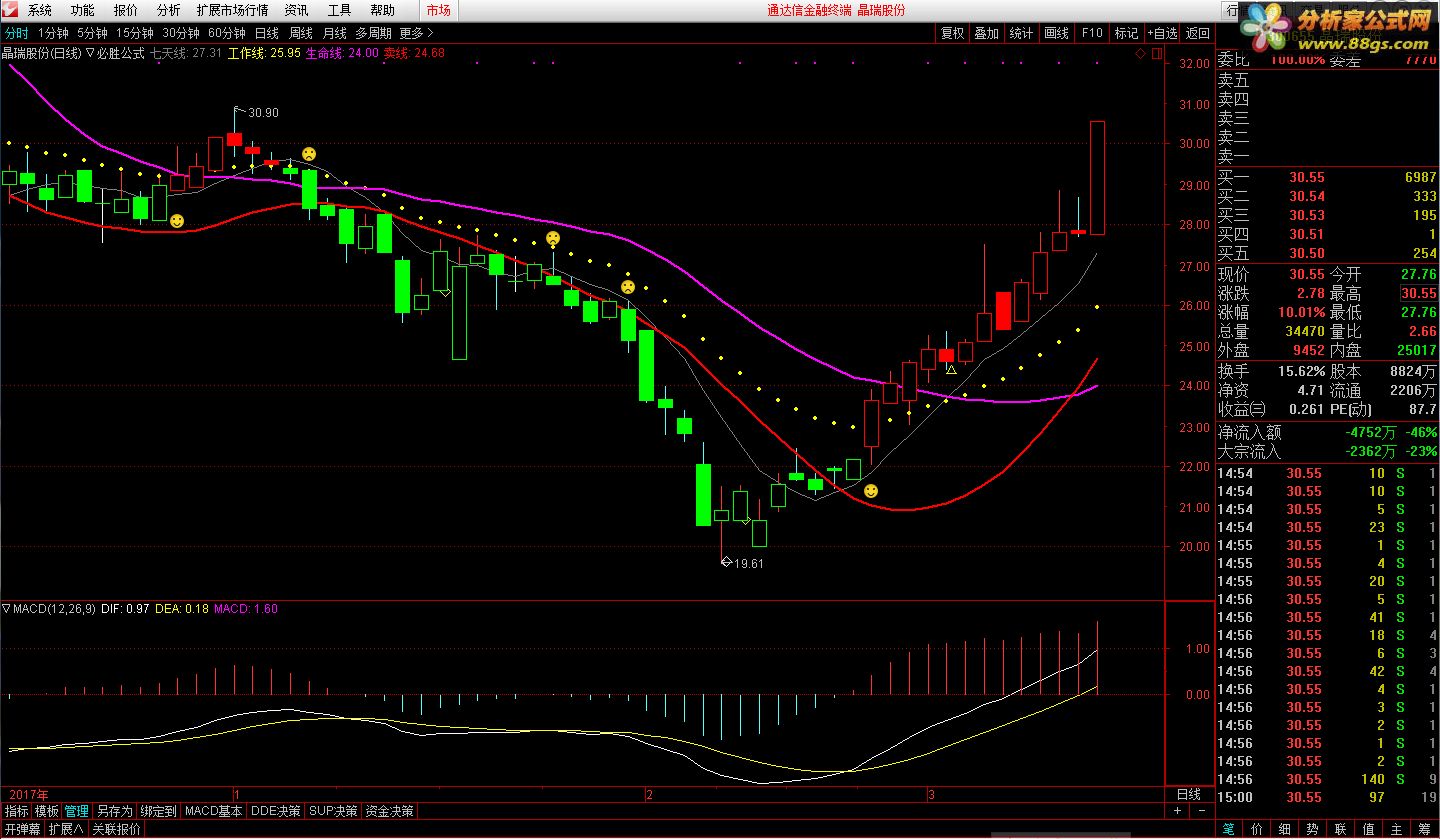Click the 势 tab icon in bottom-right panel
The width and height of the screenshot is (1440, 839).
pos(1312,829)
